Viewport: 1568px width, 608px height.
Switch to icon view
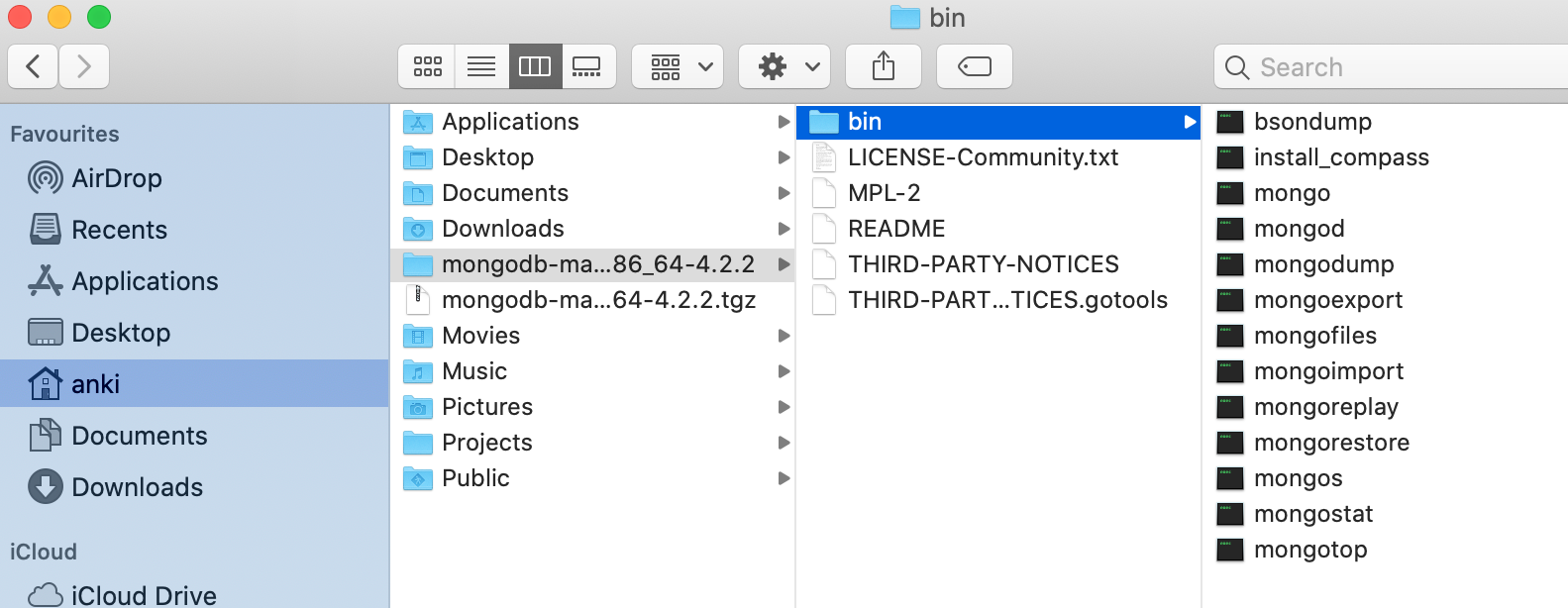(427, 66)
